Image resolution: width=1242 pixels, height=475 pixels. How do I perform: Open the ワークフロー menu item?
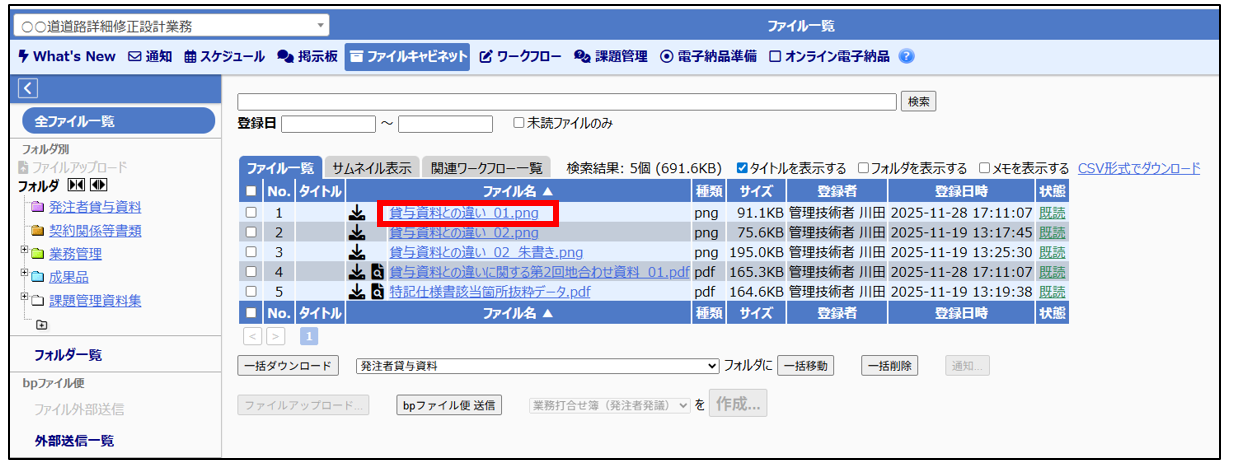click(521, 57)
